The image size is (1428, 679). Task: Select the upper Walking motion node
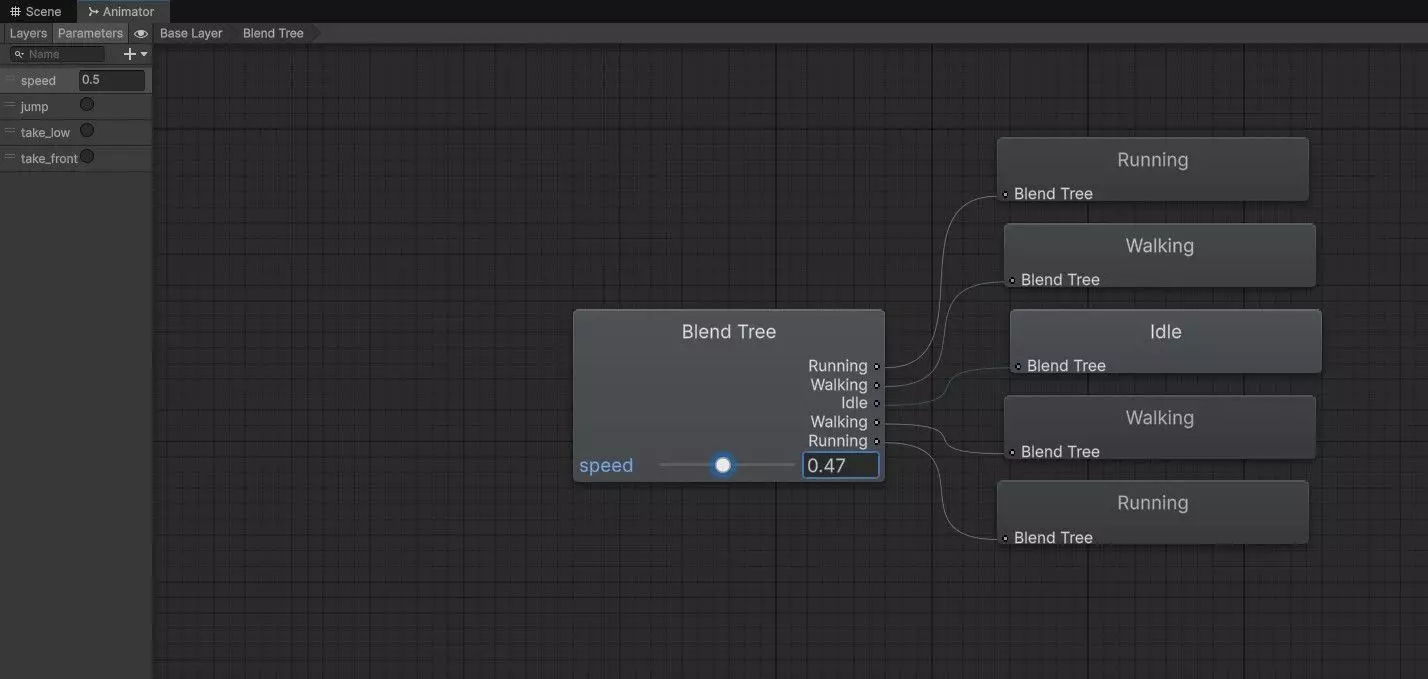pos(1159,255)
